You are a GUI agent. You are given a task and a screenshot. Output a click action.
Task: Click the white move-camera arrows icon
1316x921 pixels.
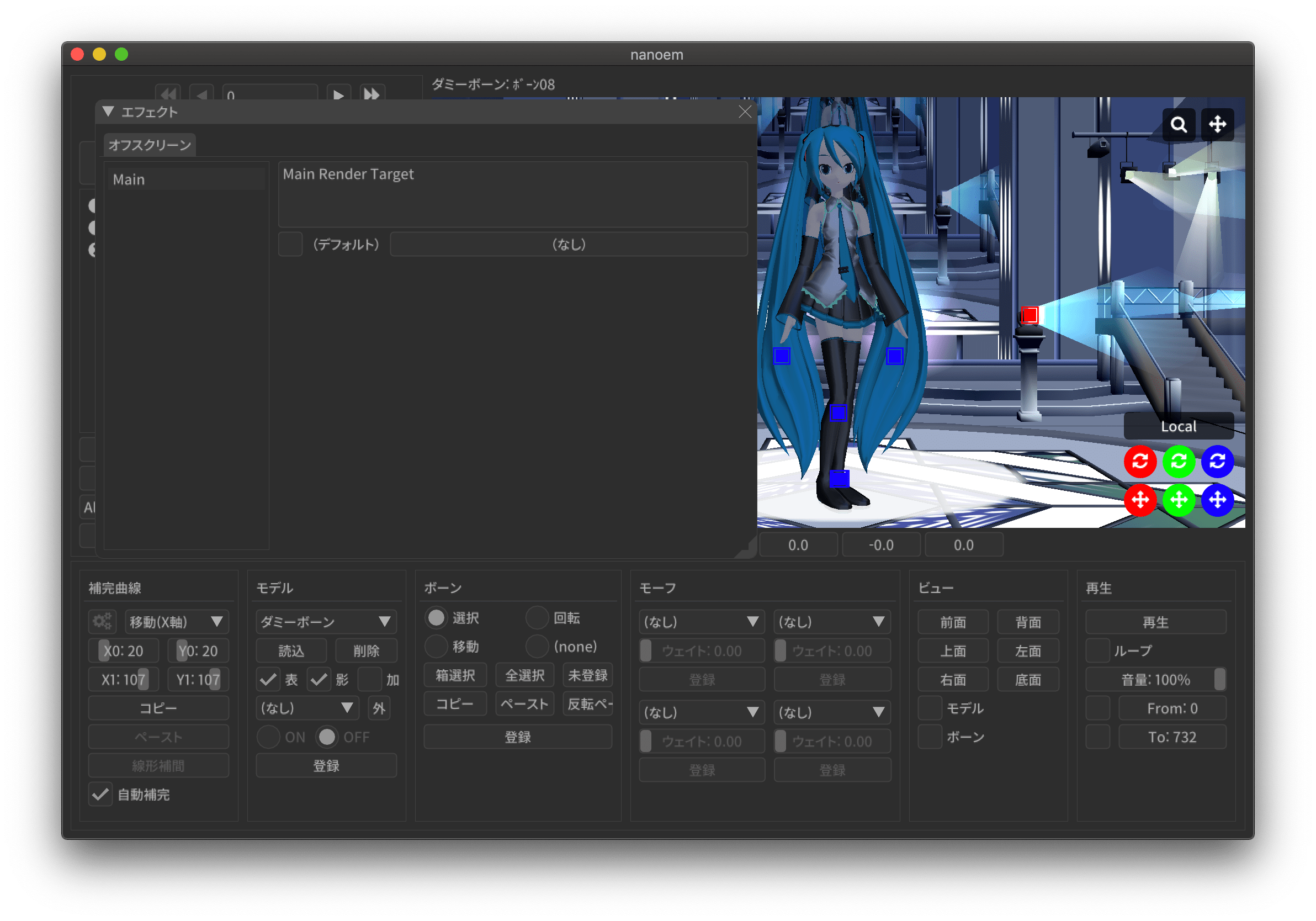pyautogui.click(x=1217, y=124)
